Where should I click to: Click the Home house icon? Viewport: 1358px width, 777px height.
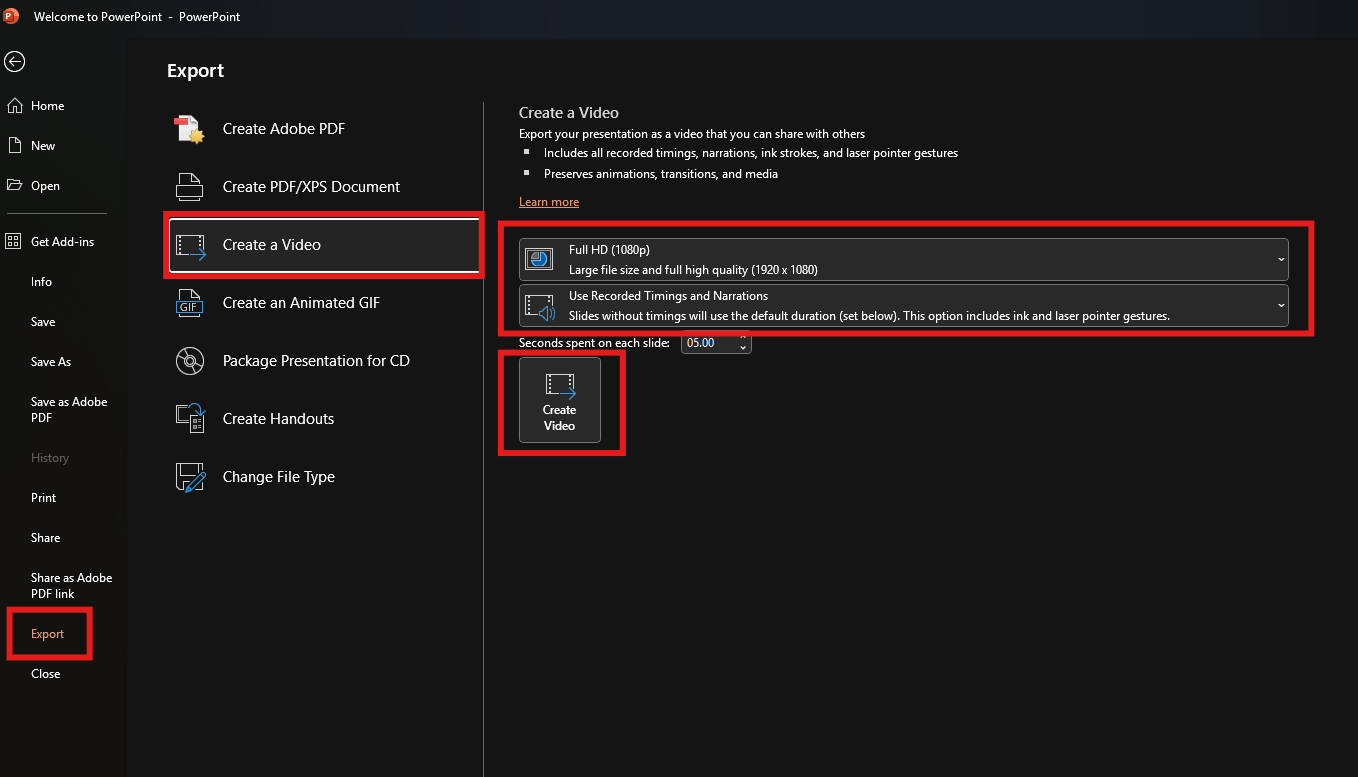14,105
